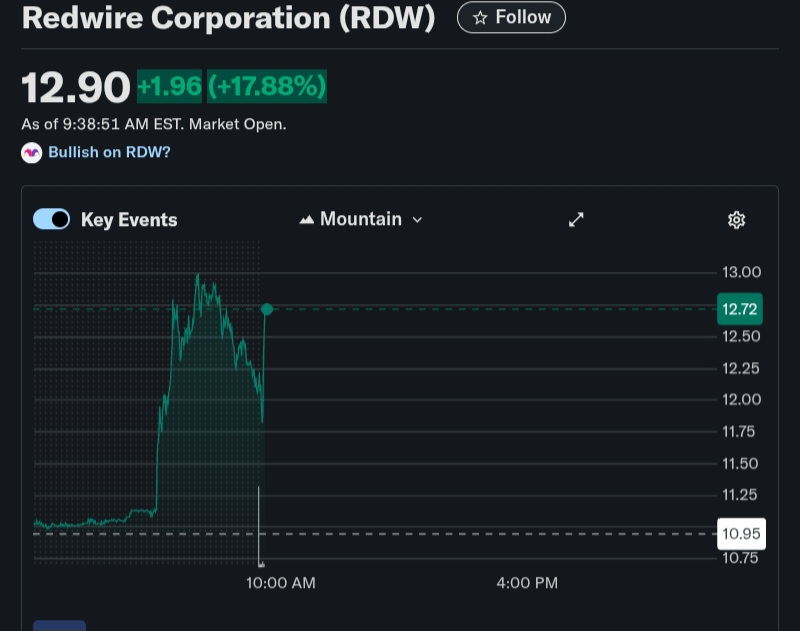Open the Mountain chart type dropdown
The width and height of the screenshot is (800, 631).
(x=361, y=219)
